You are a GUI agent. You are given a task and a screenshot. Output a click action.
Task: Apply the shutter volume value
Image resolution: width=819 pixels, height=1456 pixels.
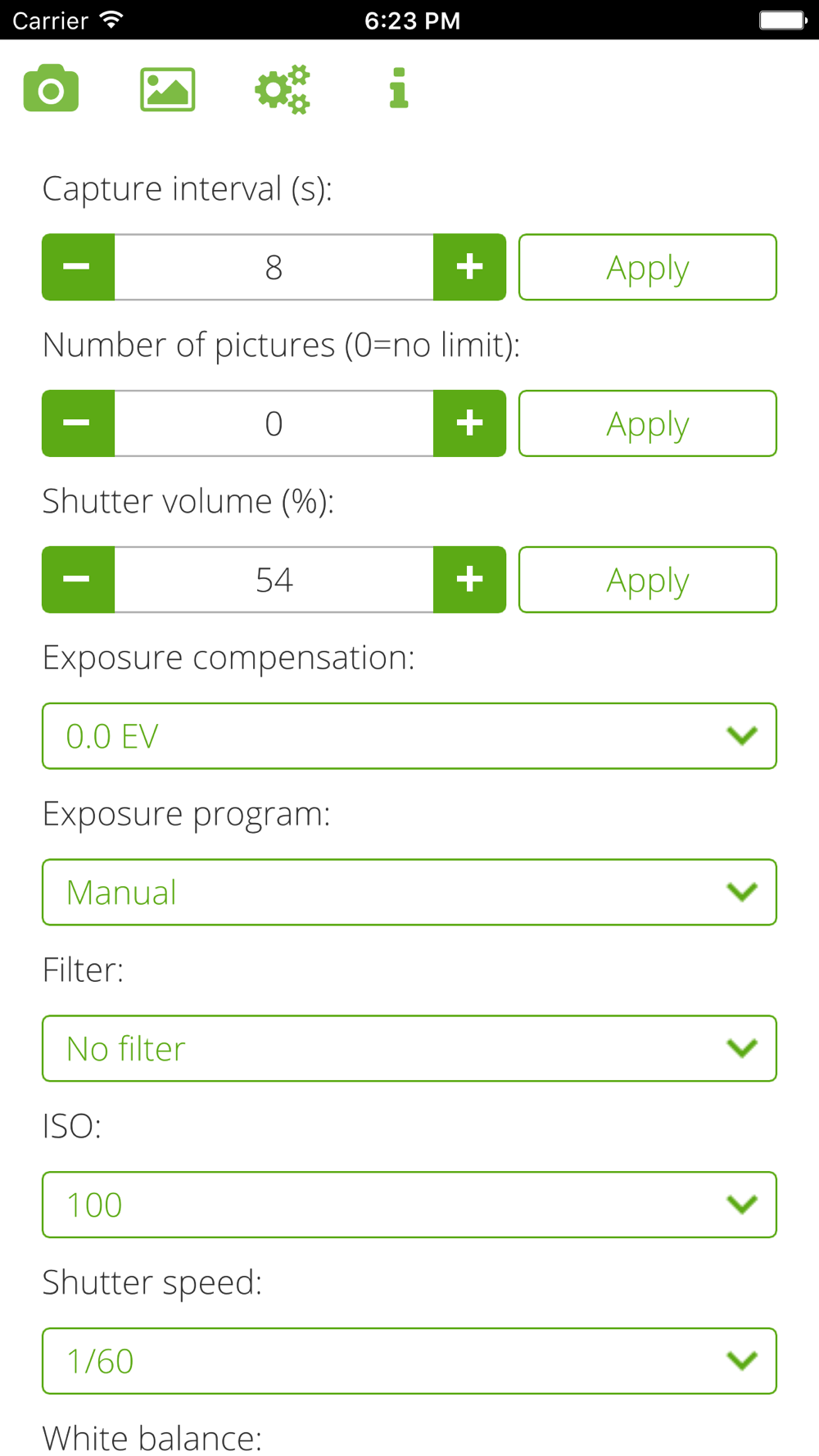click(648, 580)
